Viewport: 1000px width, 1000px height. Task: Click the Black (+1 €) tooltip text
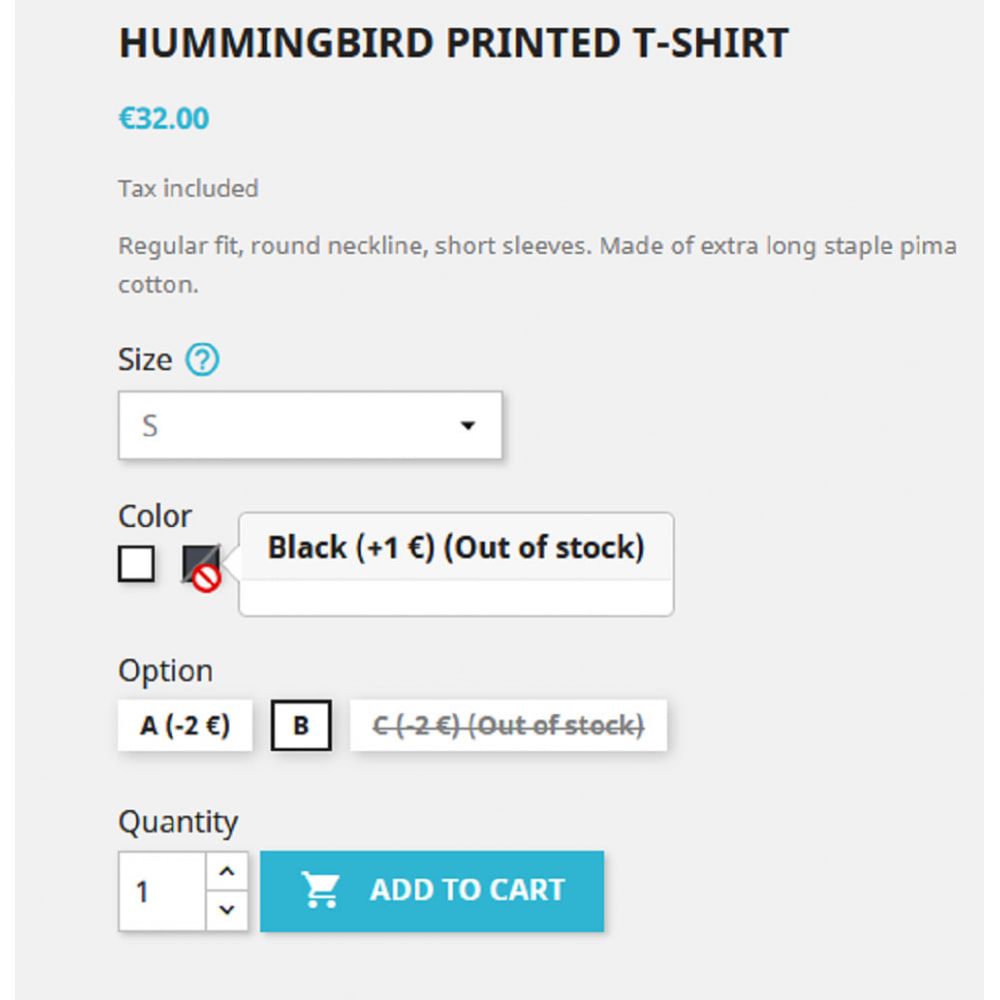(456, 547)
